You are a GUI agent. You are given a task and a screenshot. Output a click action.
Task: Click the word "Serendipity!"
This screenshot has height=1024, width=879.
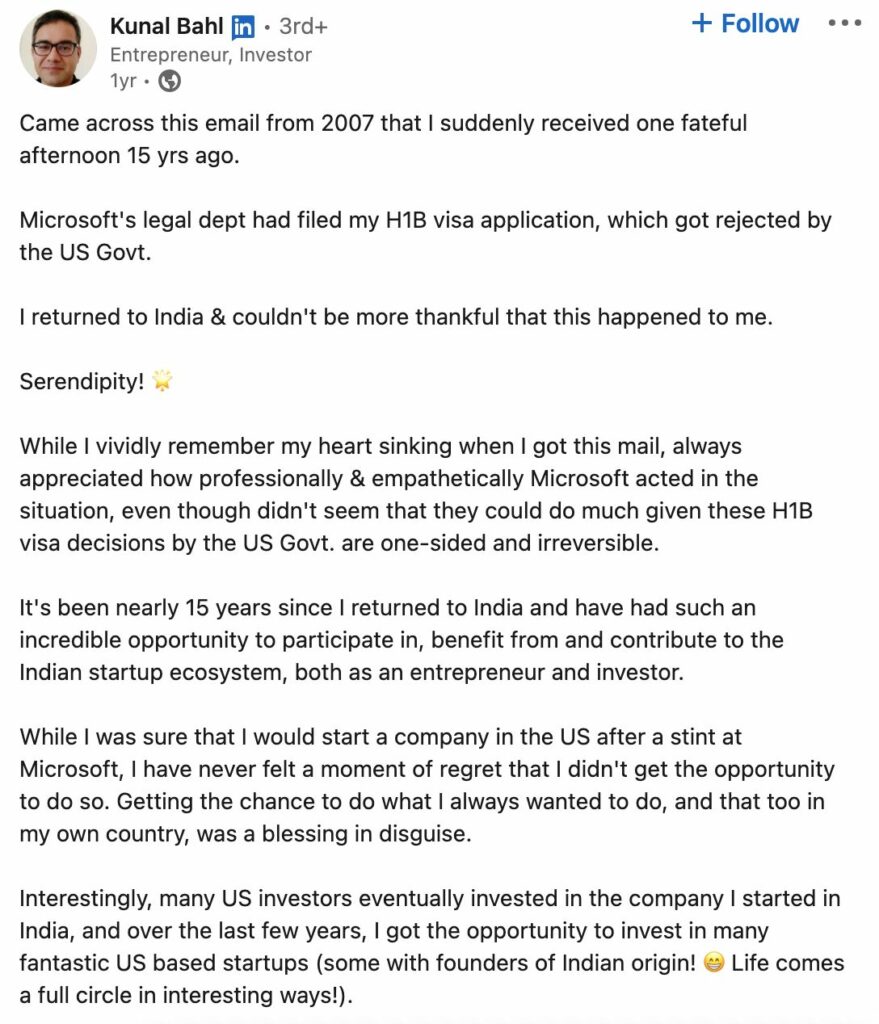(82, 383)
